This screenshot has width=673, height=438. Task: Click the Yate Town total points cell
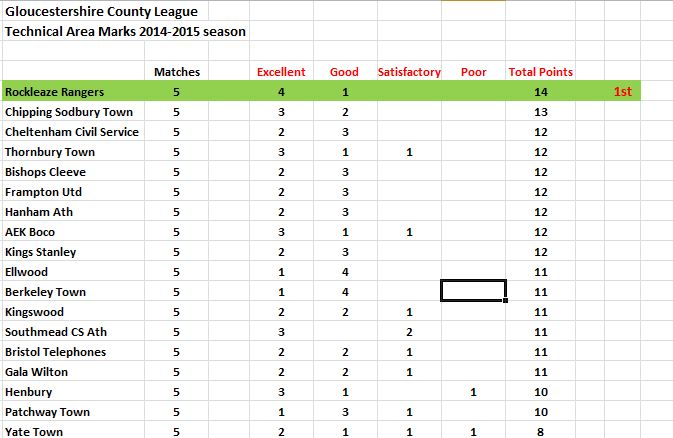(x=540, y=431)
